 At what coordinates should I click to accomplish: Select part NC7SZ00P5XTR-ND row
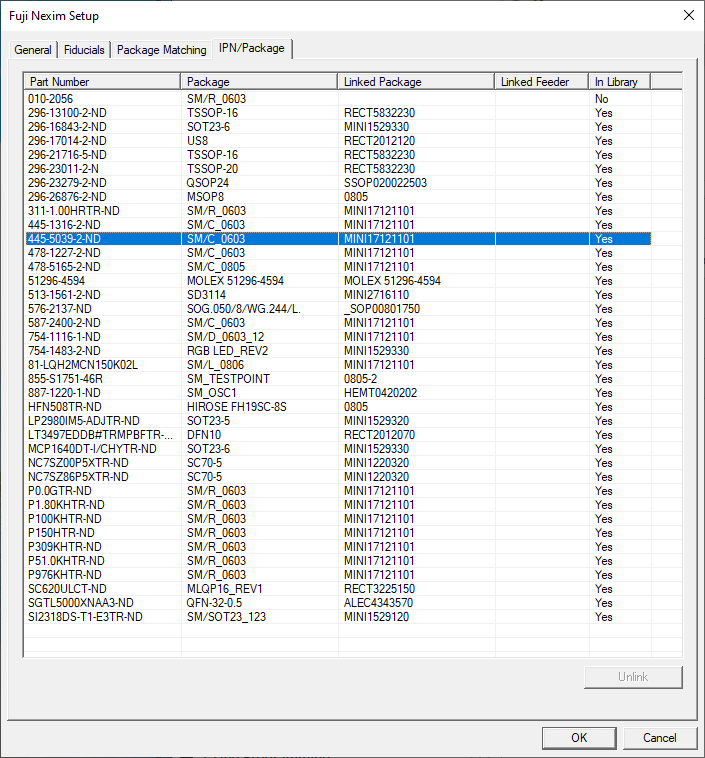point(338,463)
